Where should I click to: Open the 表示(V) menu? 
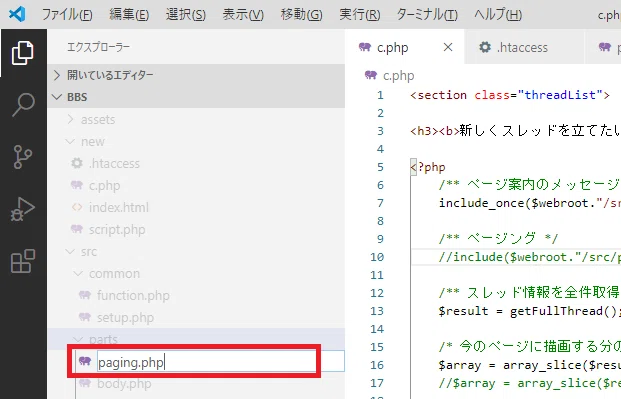pos(243,15)
